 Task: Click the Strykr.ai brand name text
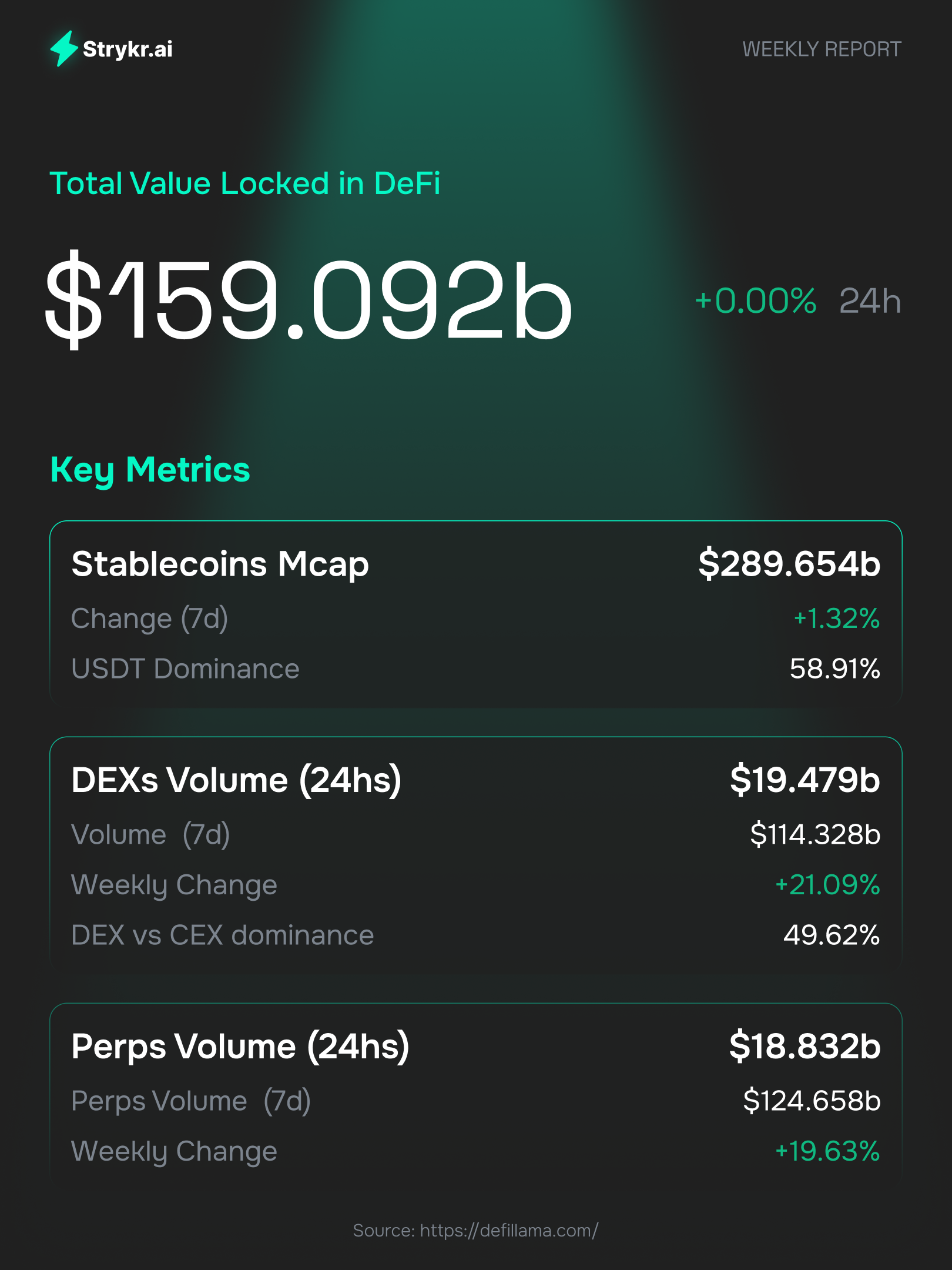(128, 49)
